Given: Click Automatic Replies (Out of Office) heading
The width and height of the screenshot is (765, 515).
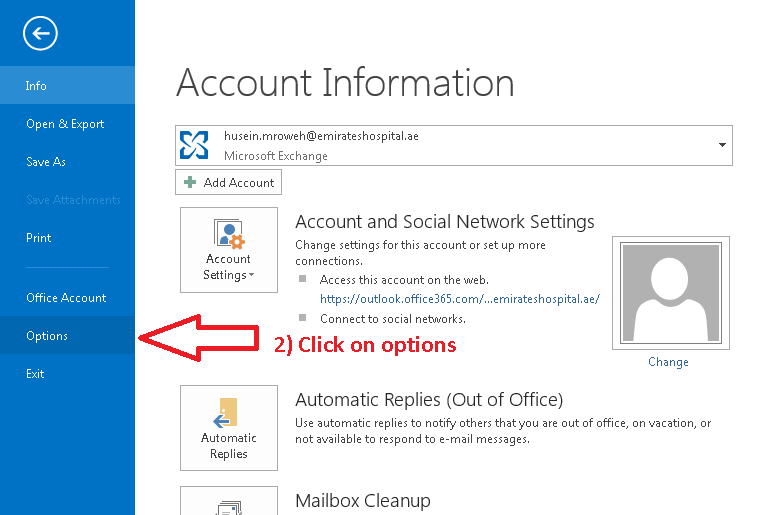Looking at the screenshot, I should 429,399.
